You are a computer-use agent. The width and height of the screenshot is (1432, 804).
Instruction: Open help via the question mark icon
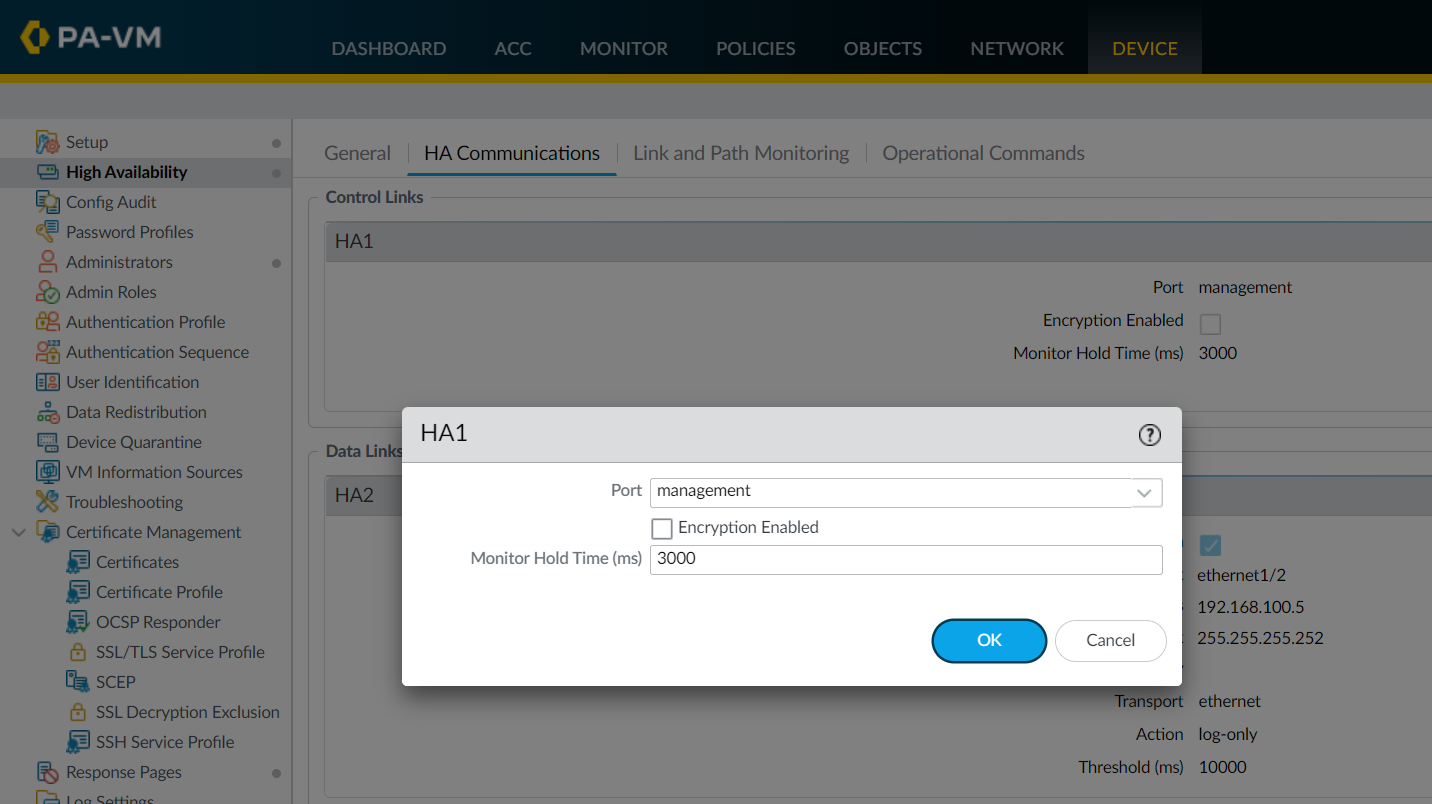[1148, 435]
